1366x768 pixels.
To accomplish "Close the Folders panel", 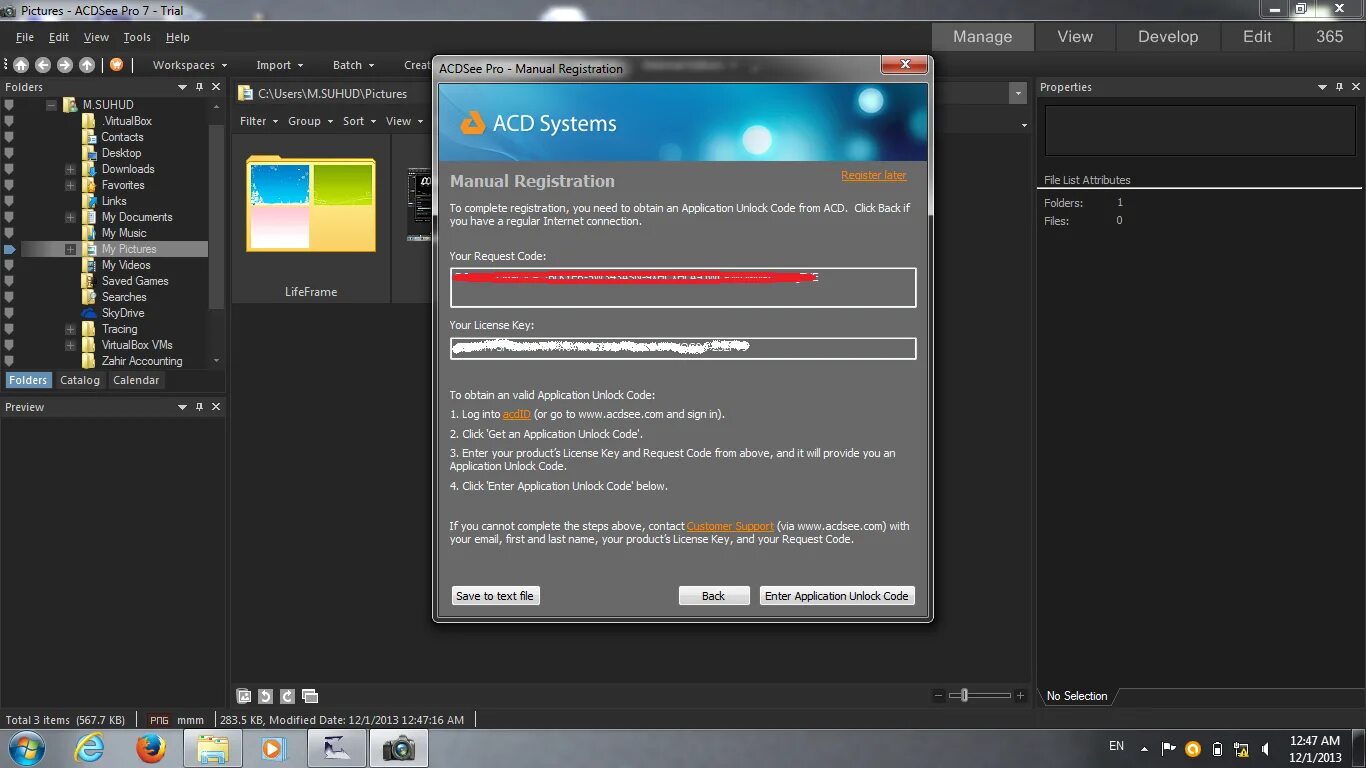I will [x=216, y=87].
